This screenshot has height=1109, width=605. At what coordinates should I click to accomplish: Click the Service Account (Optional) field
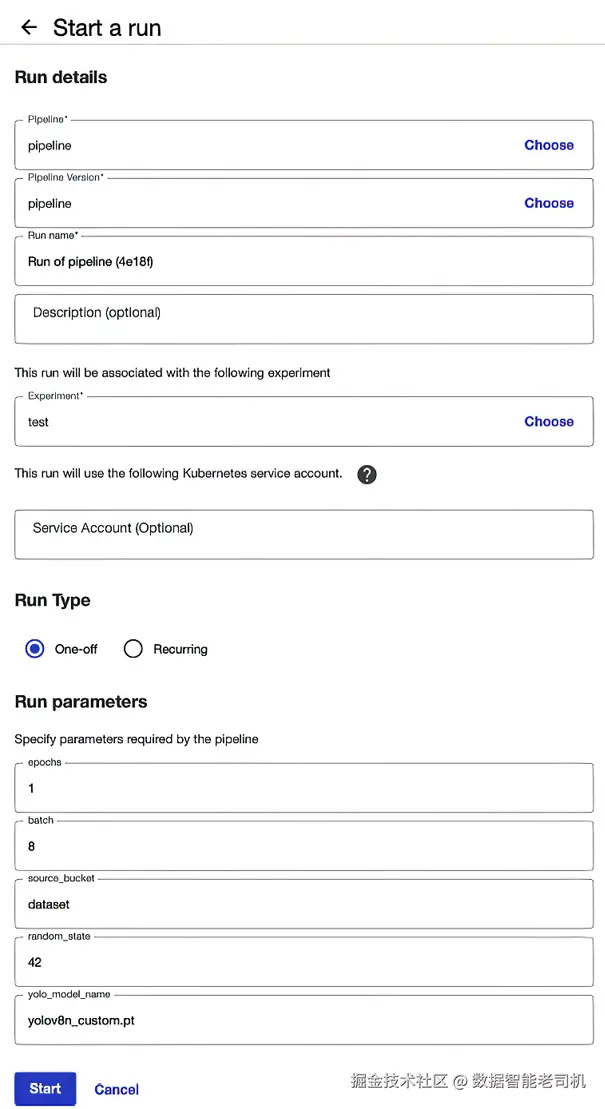pos(304,535)
